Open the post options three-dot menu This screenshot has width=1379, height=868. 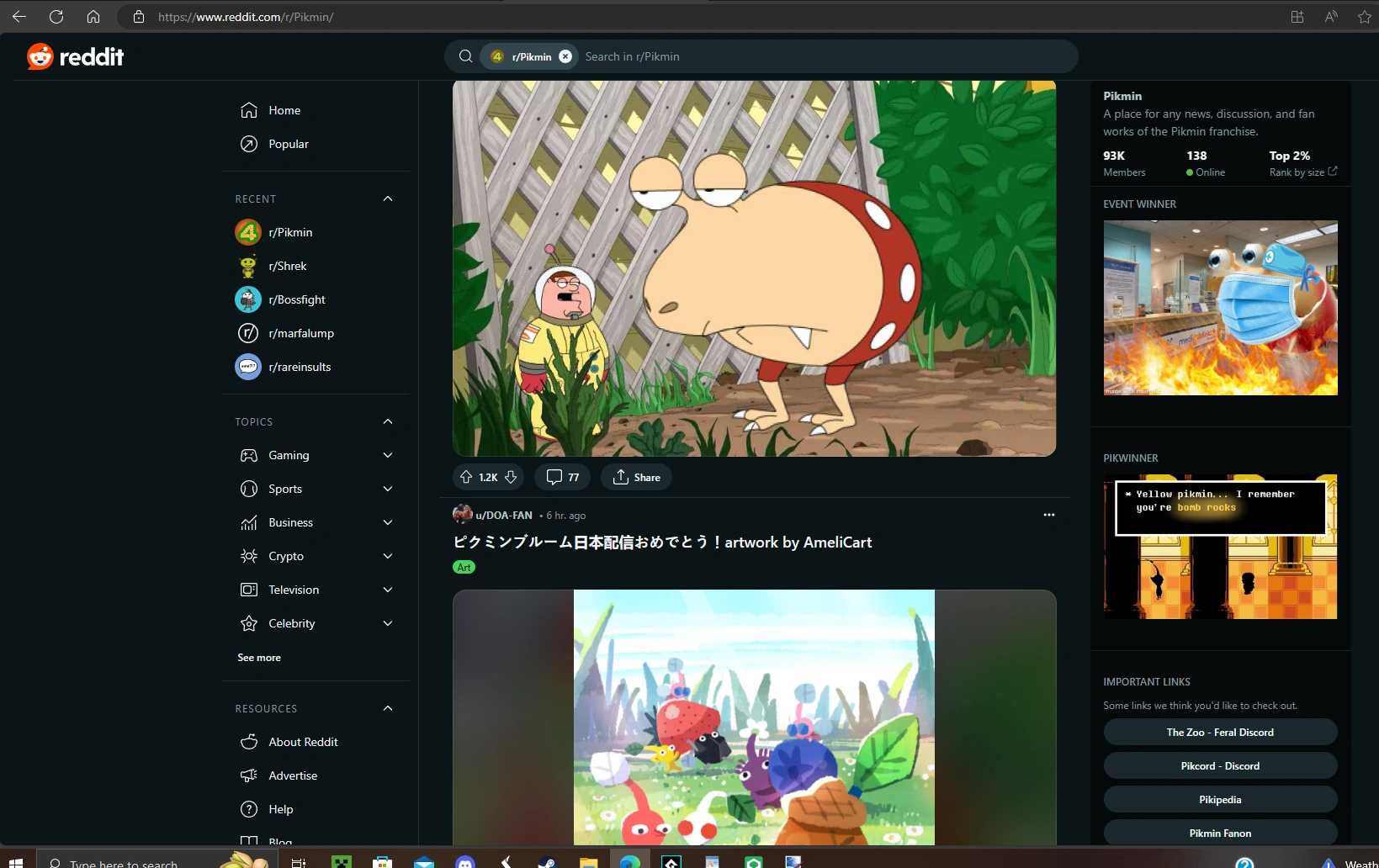click(x=1048, y=515)
